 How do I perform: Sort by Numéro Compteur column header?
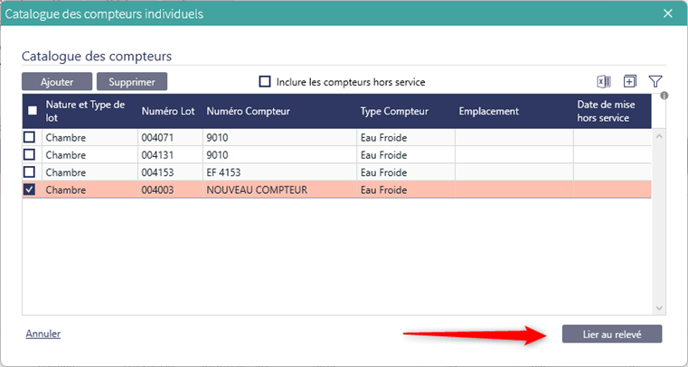[x=248, y=111]
